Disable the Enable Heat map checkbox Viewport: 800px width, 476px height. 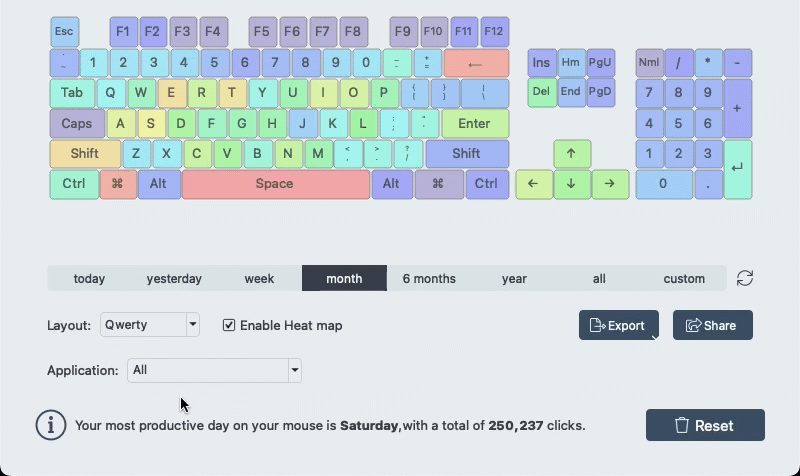coord(229,325)
